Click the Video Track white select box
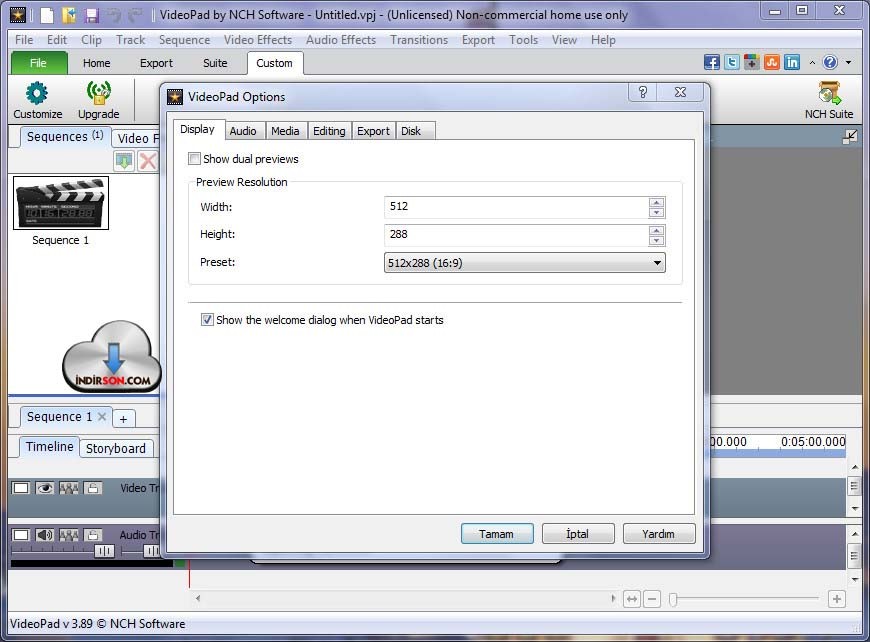The image size is (870, 642). (21, 488)
